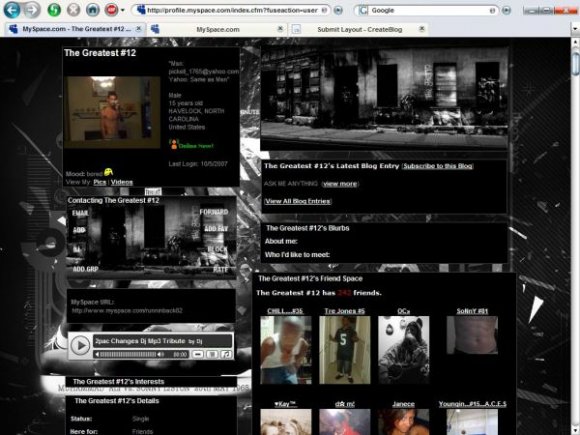Close the middle MySpace.com tab
The width and height of the screenshot is (580, 435).
pyautogui.click(x=280, y=28)
